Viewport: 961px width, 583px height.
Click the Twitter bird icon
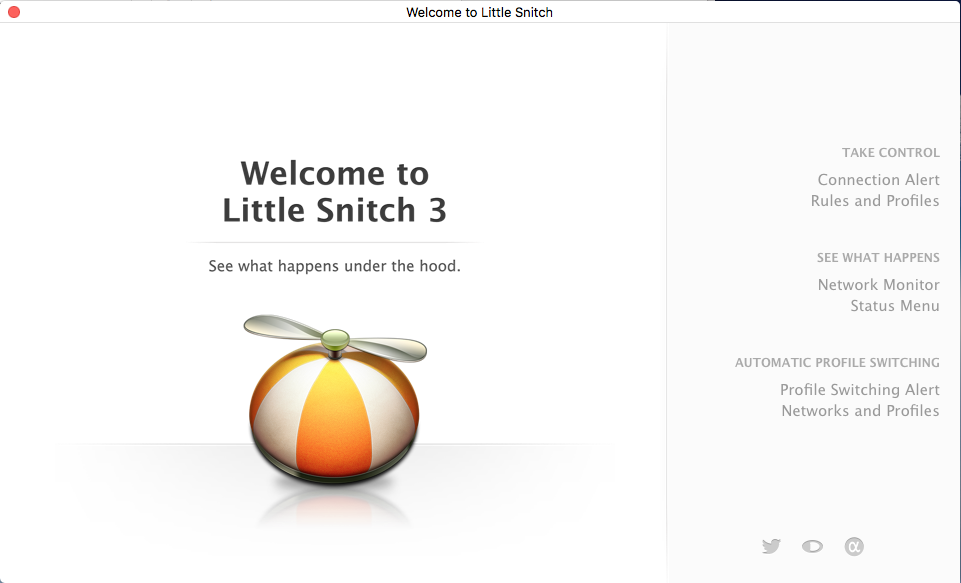(771, 546)
